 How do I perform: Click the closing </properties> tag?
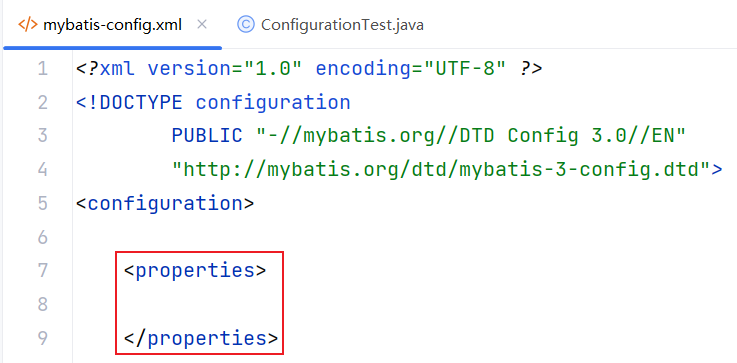[201, 338]
